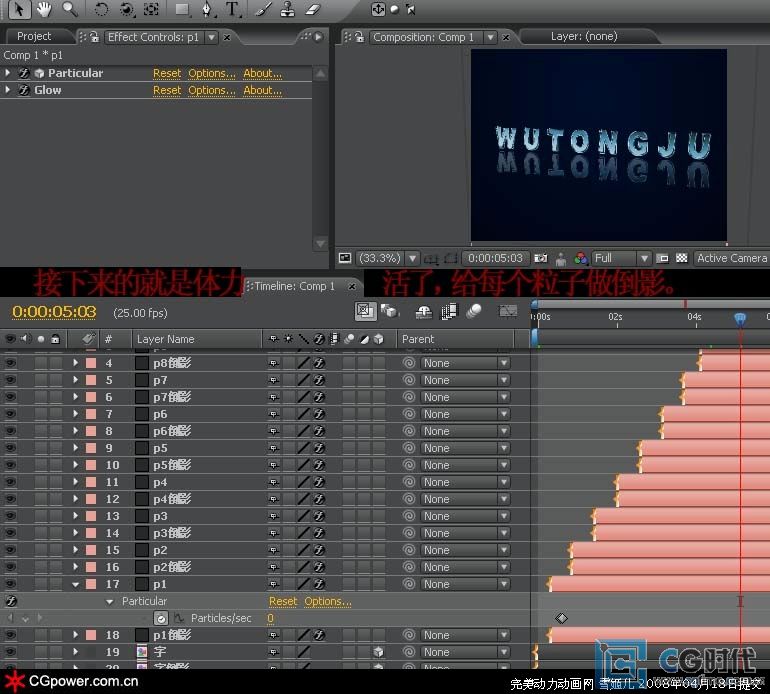Click the pink label color of layer p6
The image size is (770, 694).
[91, 414]
